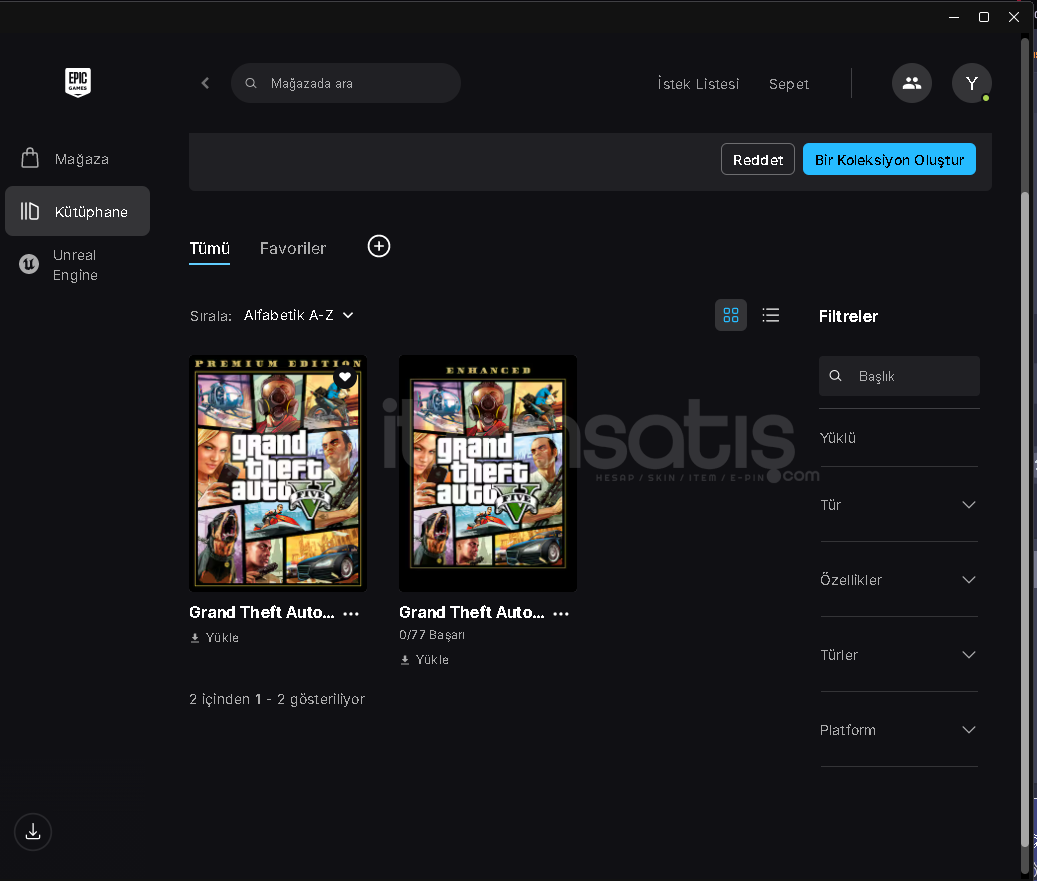Open the Y profile avatar menu
Screen dimensions: 1037x881
pyautogui.click(x=972, y=83)
